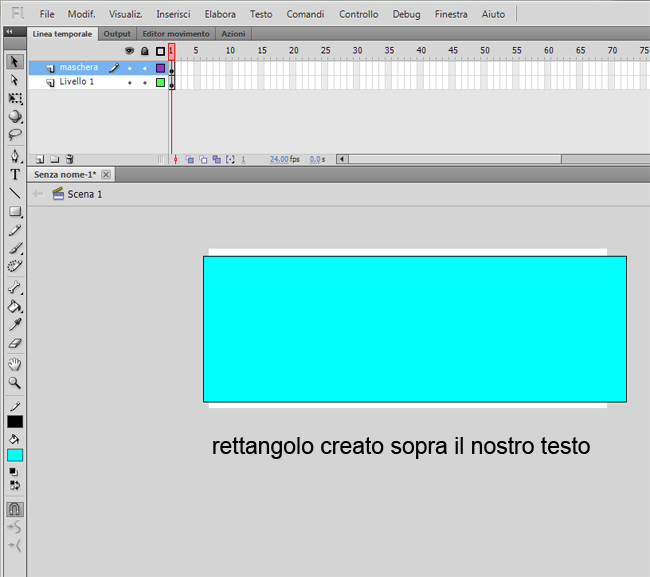
Task: Open the cyan fill color swatch
Action: click(15, 455)
